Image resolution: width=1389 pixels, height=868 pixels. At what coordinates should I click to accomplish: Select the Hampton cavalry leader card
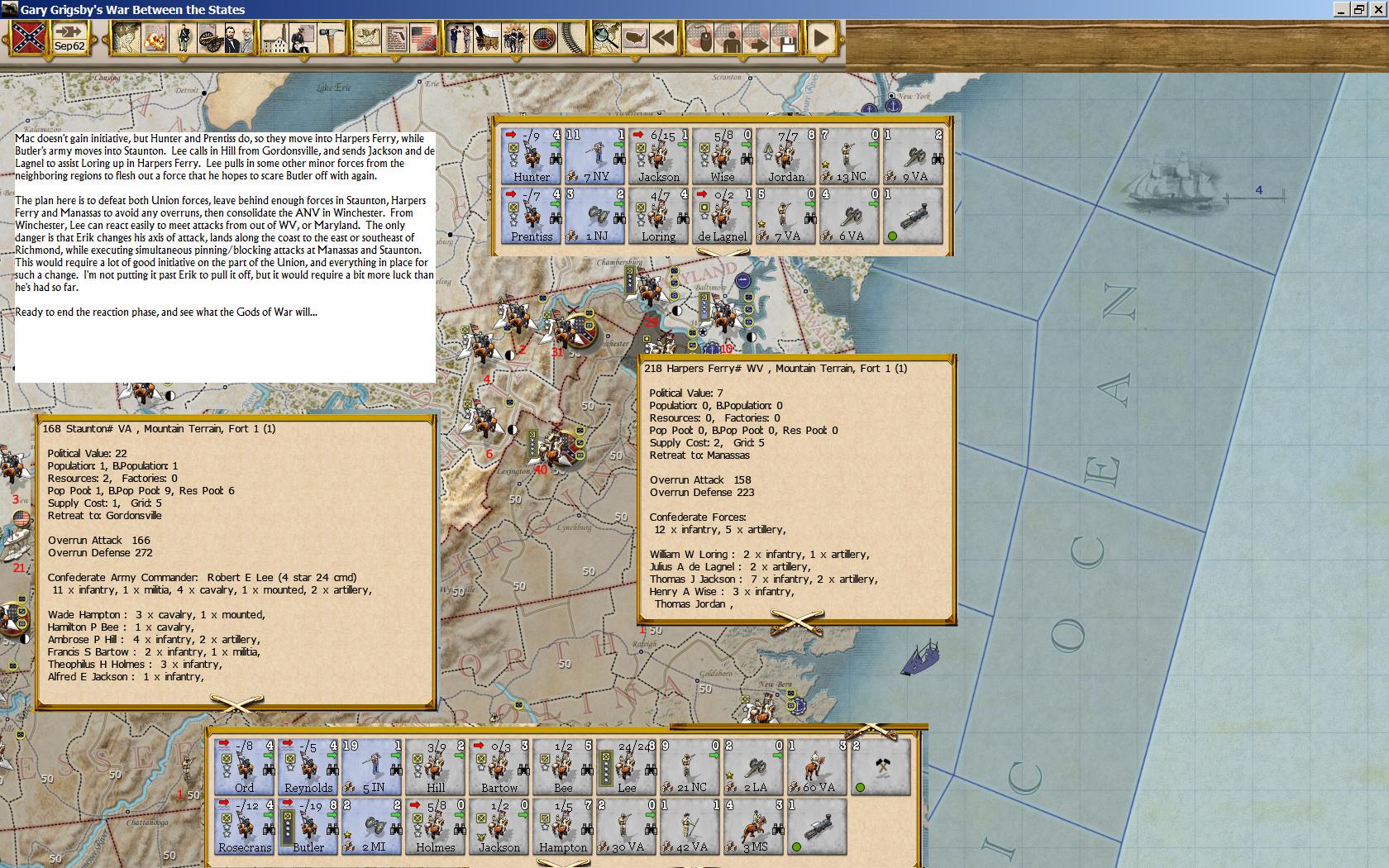(563, 827)
